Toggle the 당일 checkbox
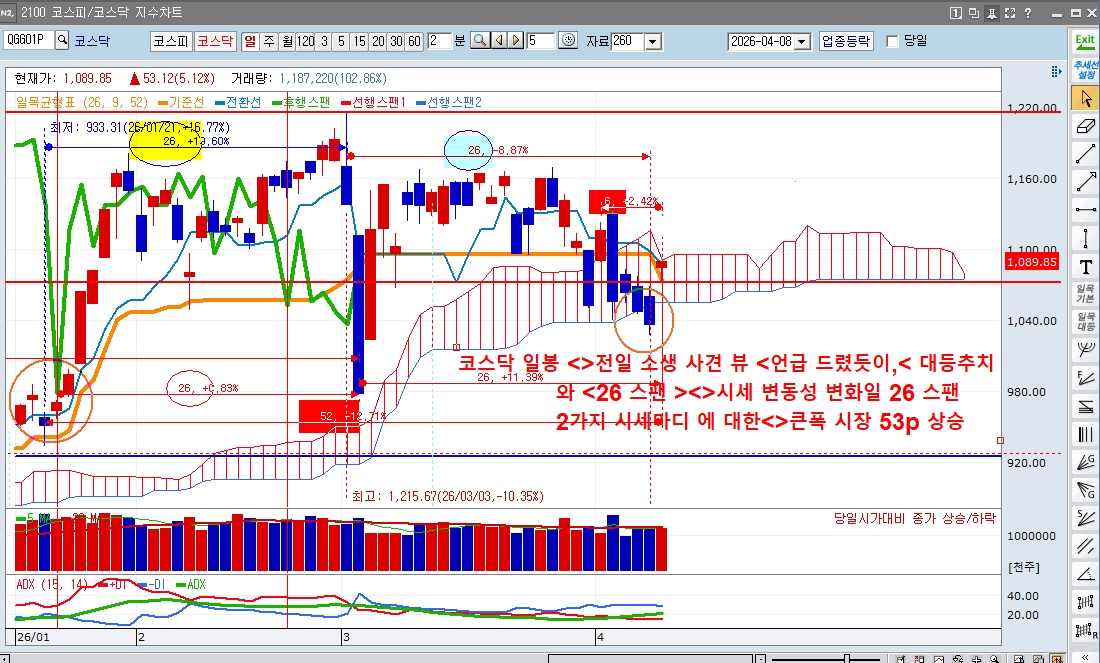This screenshot has height=663, width=1100. coord(892,41)
